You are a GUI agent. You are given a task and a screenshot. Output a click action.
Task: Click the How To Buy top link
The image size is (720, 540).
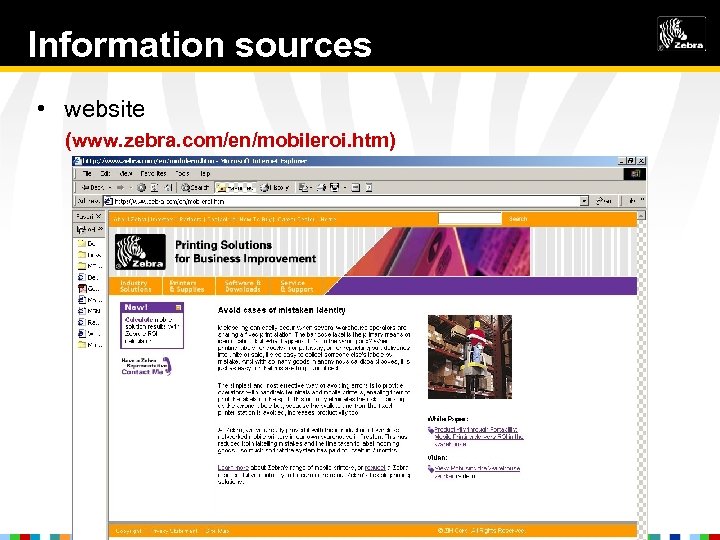point(256,219)
